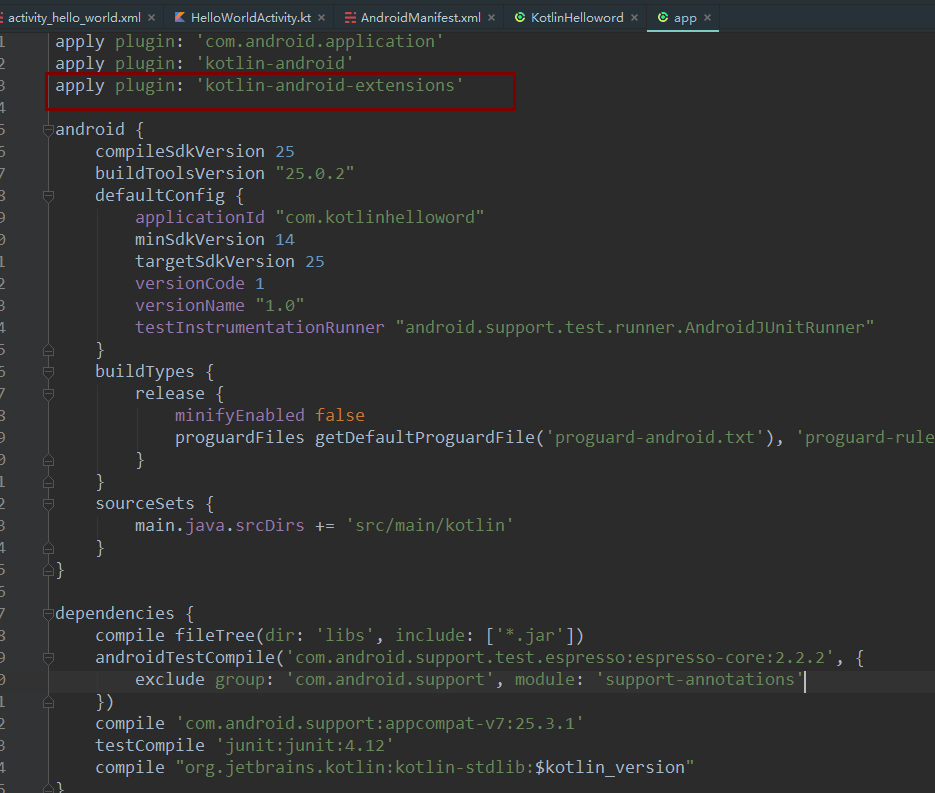Collapse the defaultConfig block fold marker
935x793 pixels.
pos(48,196)
